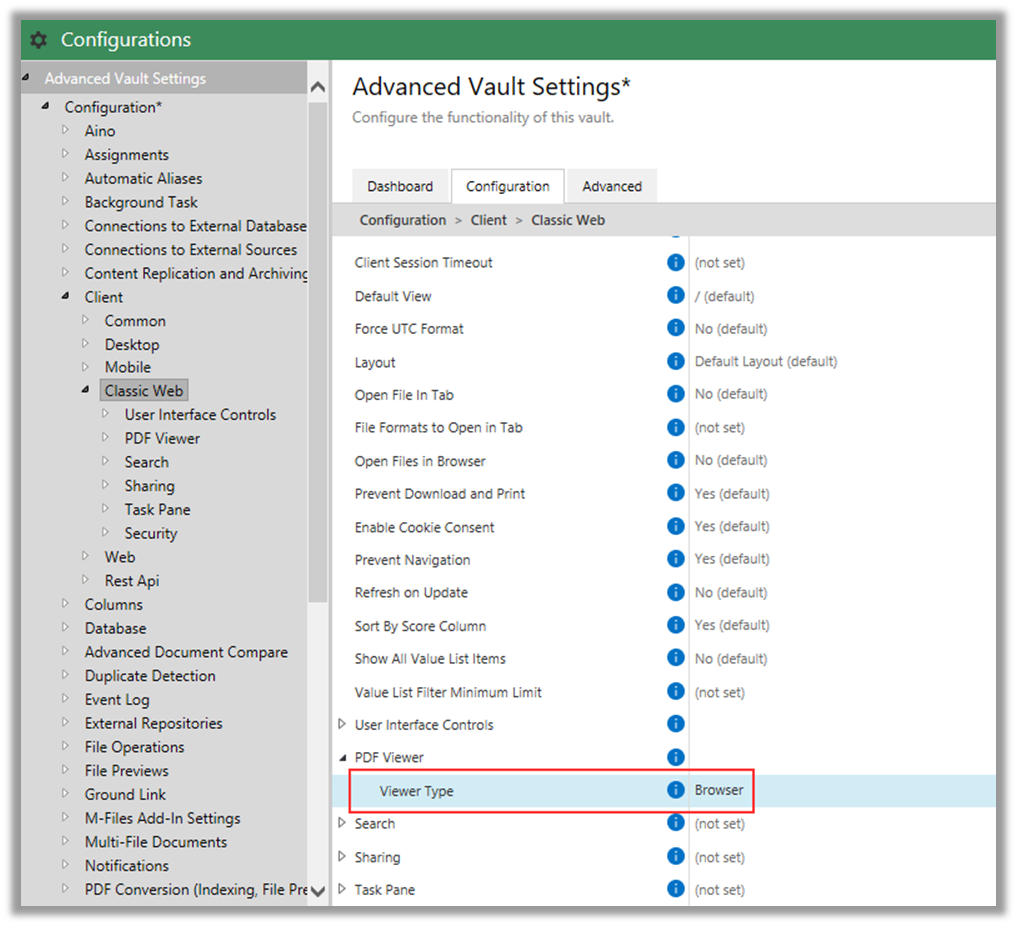Expand the Aino tree node
This screenshot has width=1017, height=926.
(65, 130)
